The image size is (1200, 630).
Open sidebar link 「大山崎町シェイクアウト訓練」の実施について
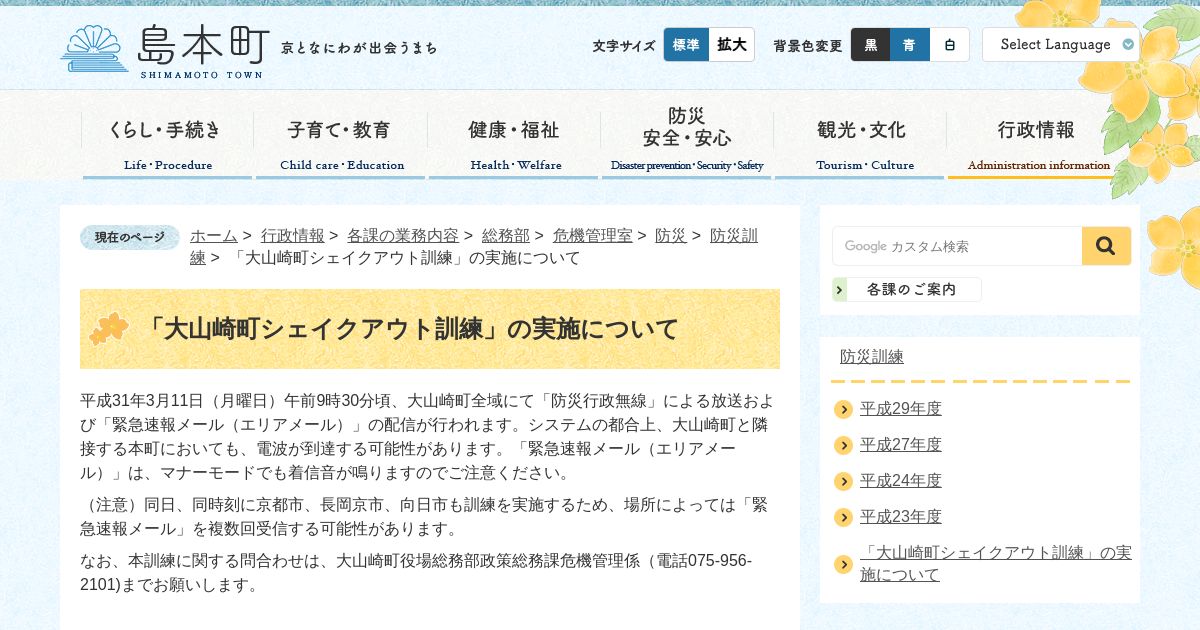click(x=996, y=564)
